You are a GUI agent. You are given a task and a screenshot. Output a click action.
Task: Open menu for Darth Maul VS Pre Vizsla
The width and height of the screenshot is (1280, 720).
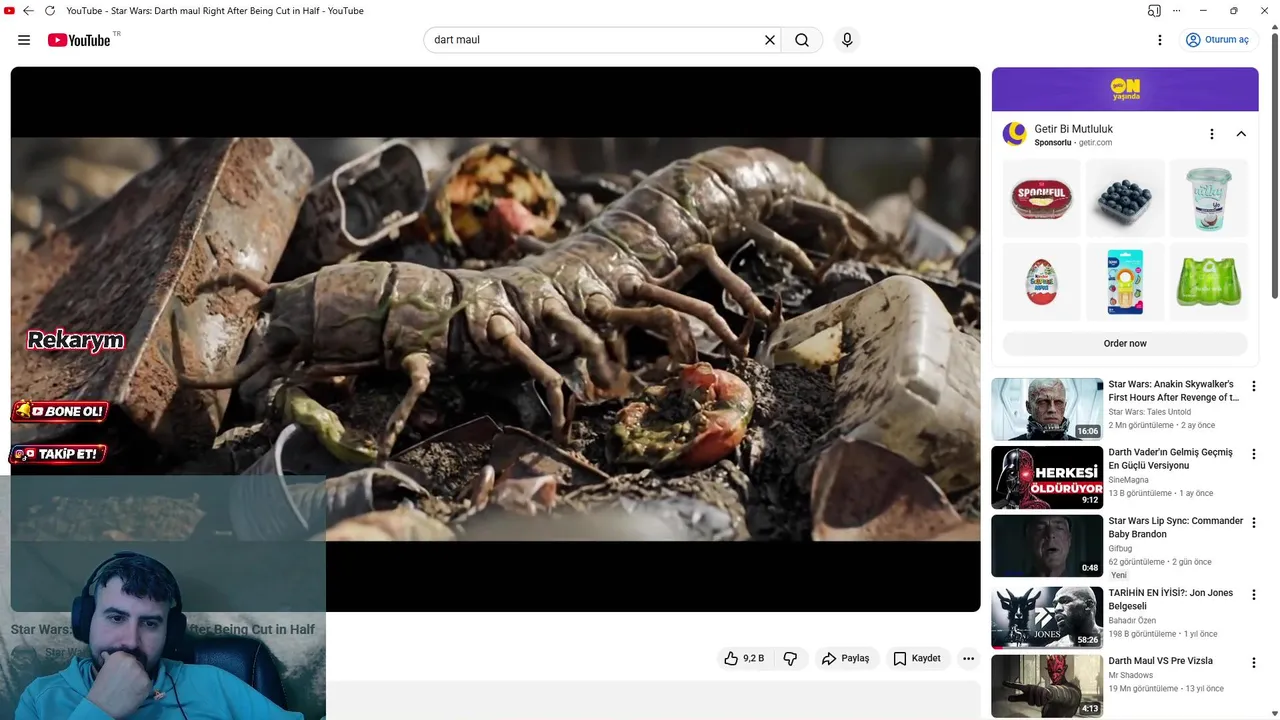[1253, 663]
